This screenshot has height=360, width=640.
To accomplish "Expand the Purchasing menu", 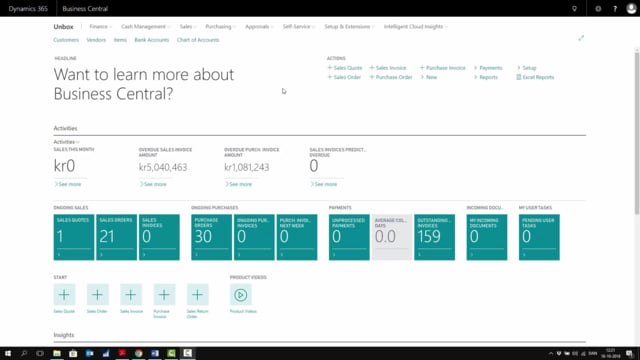I will click(x=220, y=27).
